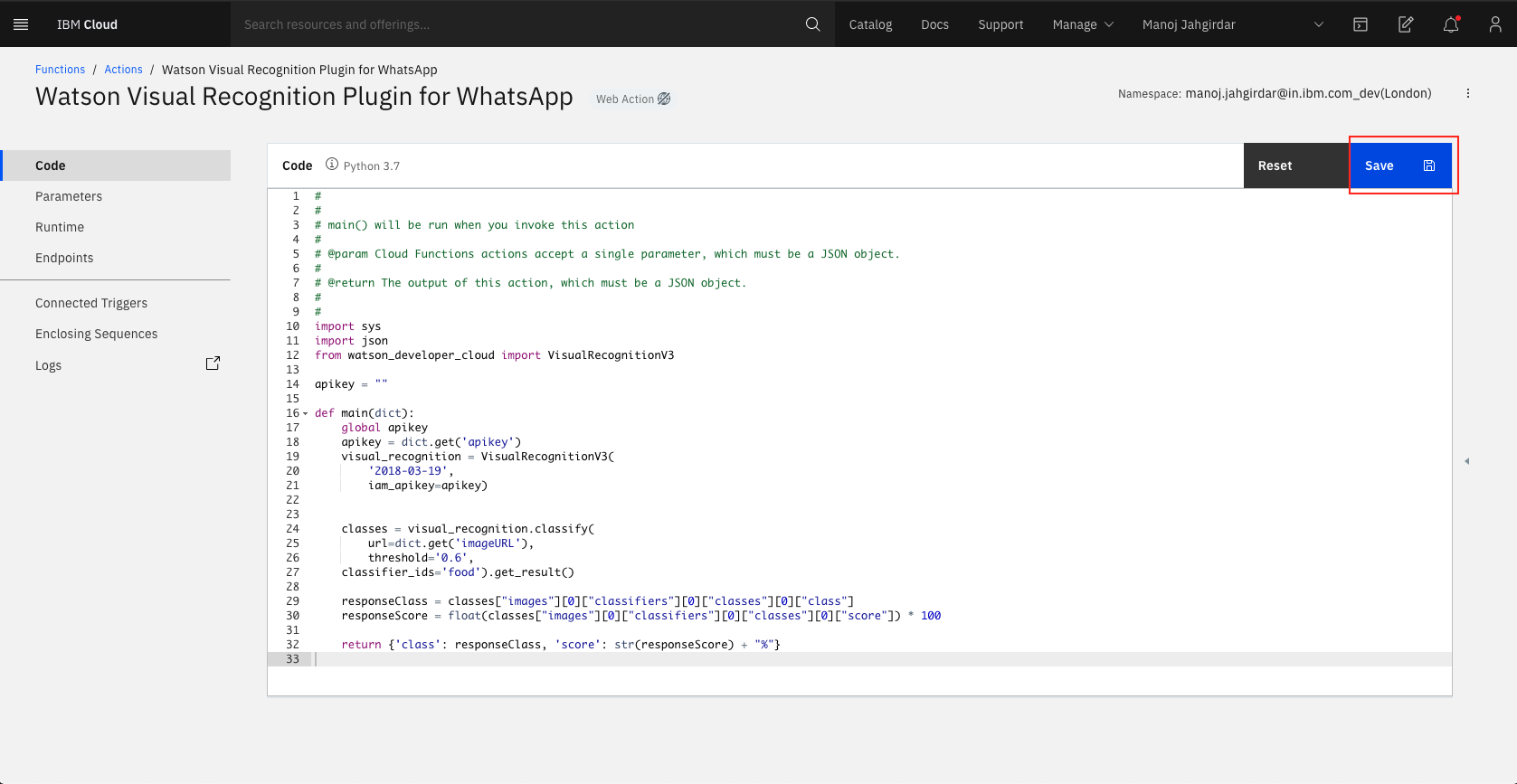Click the code line 'apikey = ""'
This screenshot has width=1517, height=784.
(x=351, y=384)
